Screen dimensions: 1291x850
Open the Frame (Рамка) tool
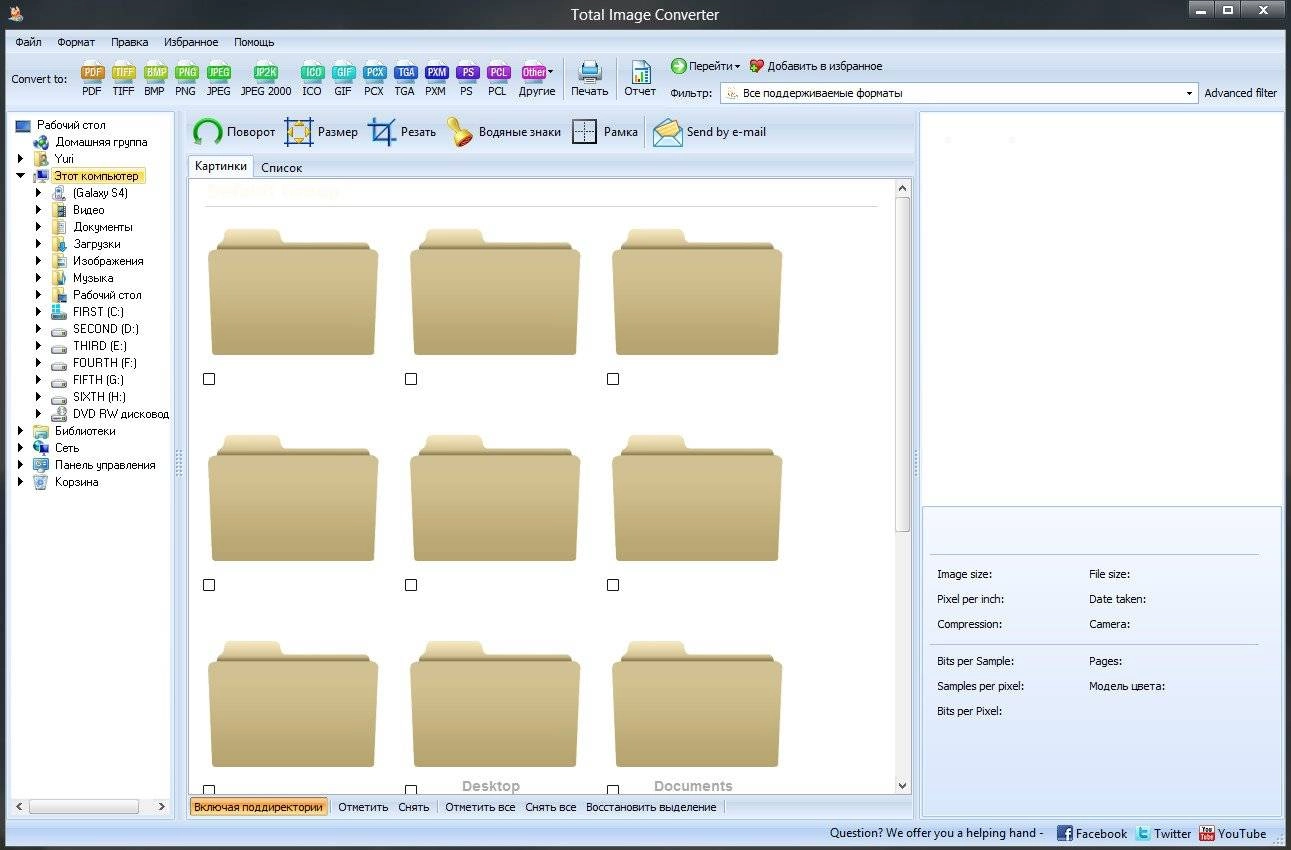(x=605, y=132)
